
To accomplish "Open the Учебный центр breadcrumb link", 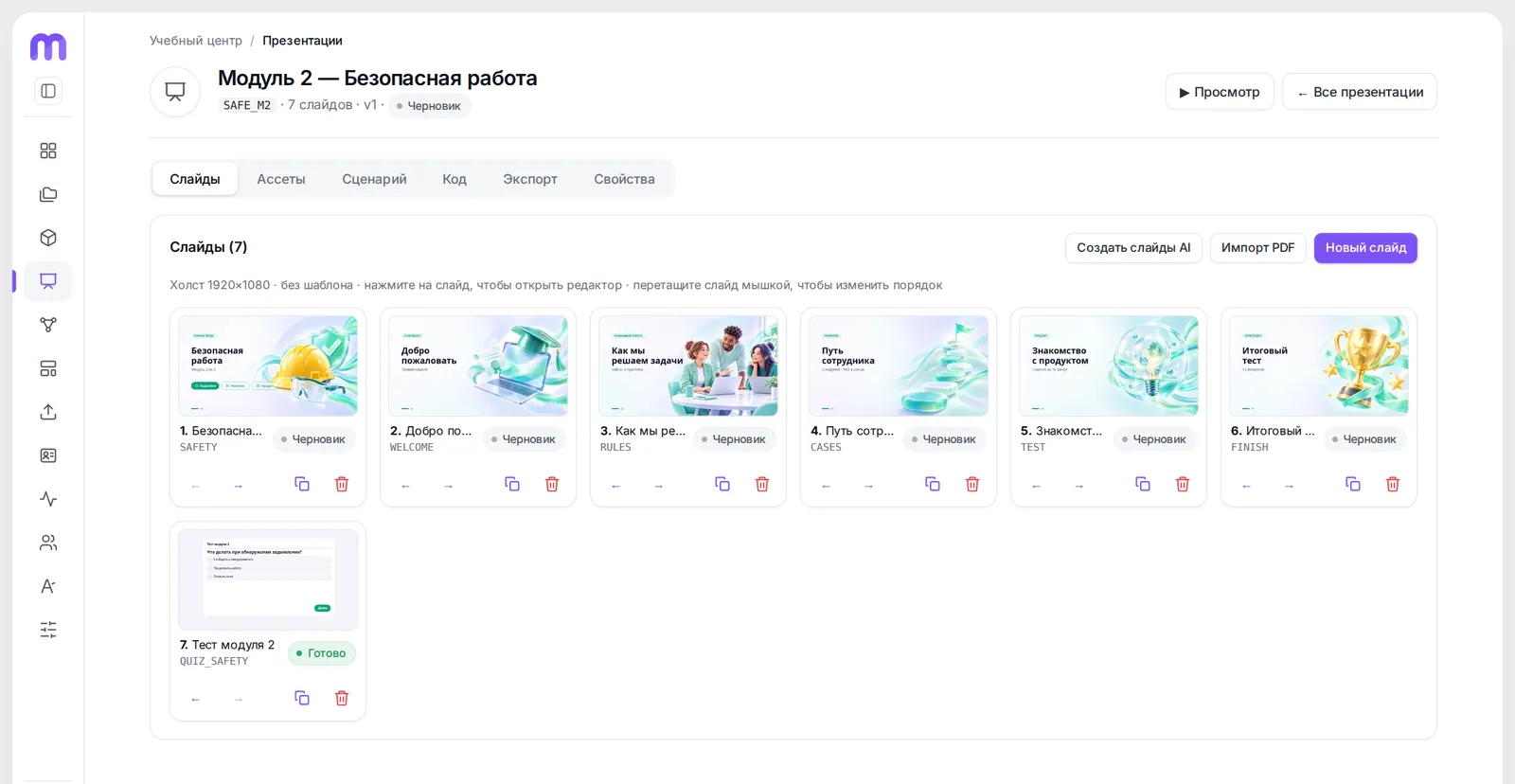I will click(x=196, y=41).
